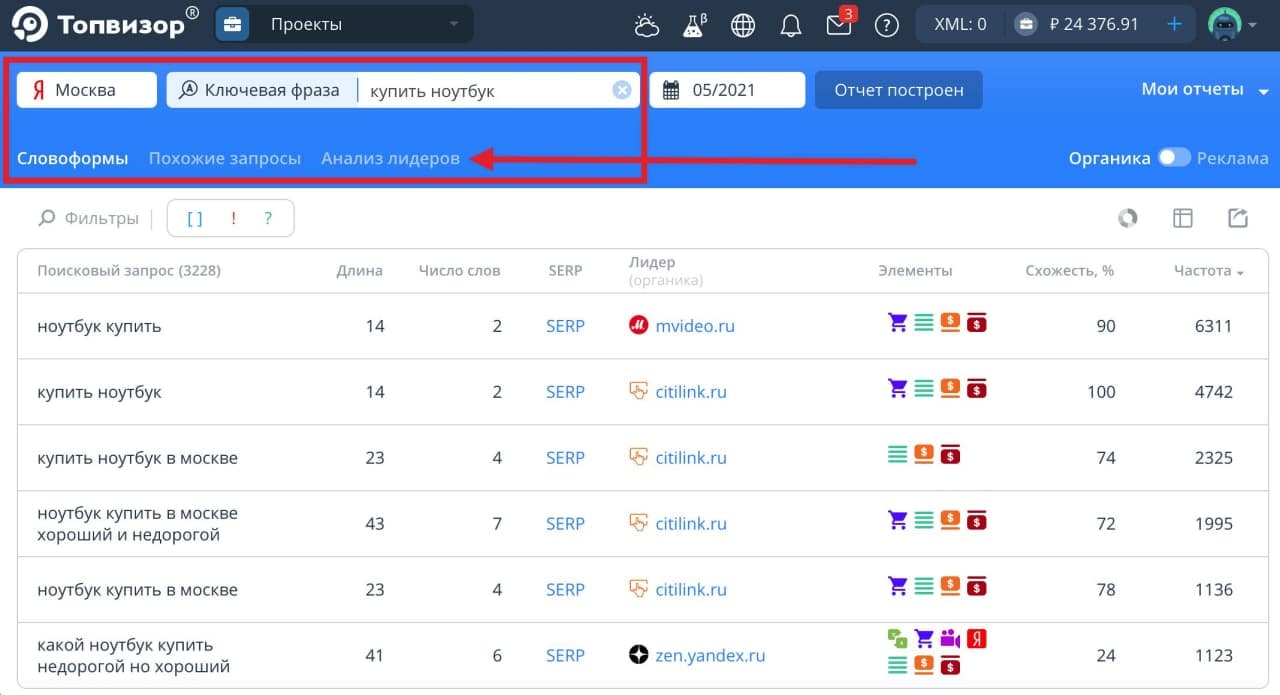Click green lines element in frequency 2325 row
The width and height of the screenshot is (1280, 695).
pos(898,455)
